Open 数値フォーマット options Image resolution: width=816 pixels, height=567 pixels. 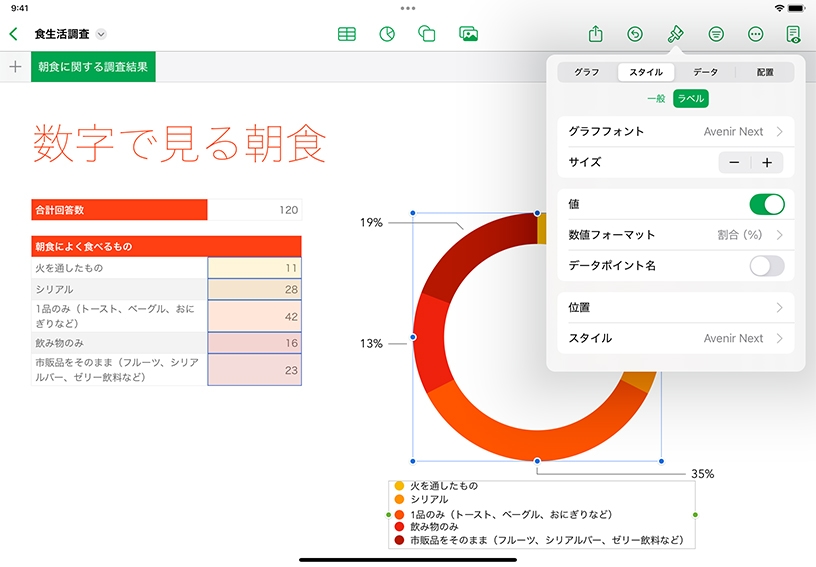[x=675, y=235]
